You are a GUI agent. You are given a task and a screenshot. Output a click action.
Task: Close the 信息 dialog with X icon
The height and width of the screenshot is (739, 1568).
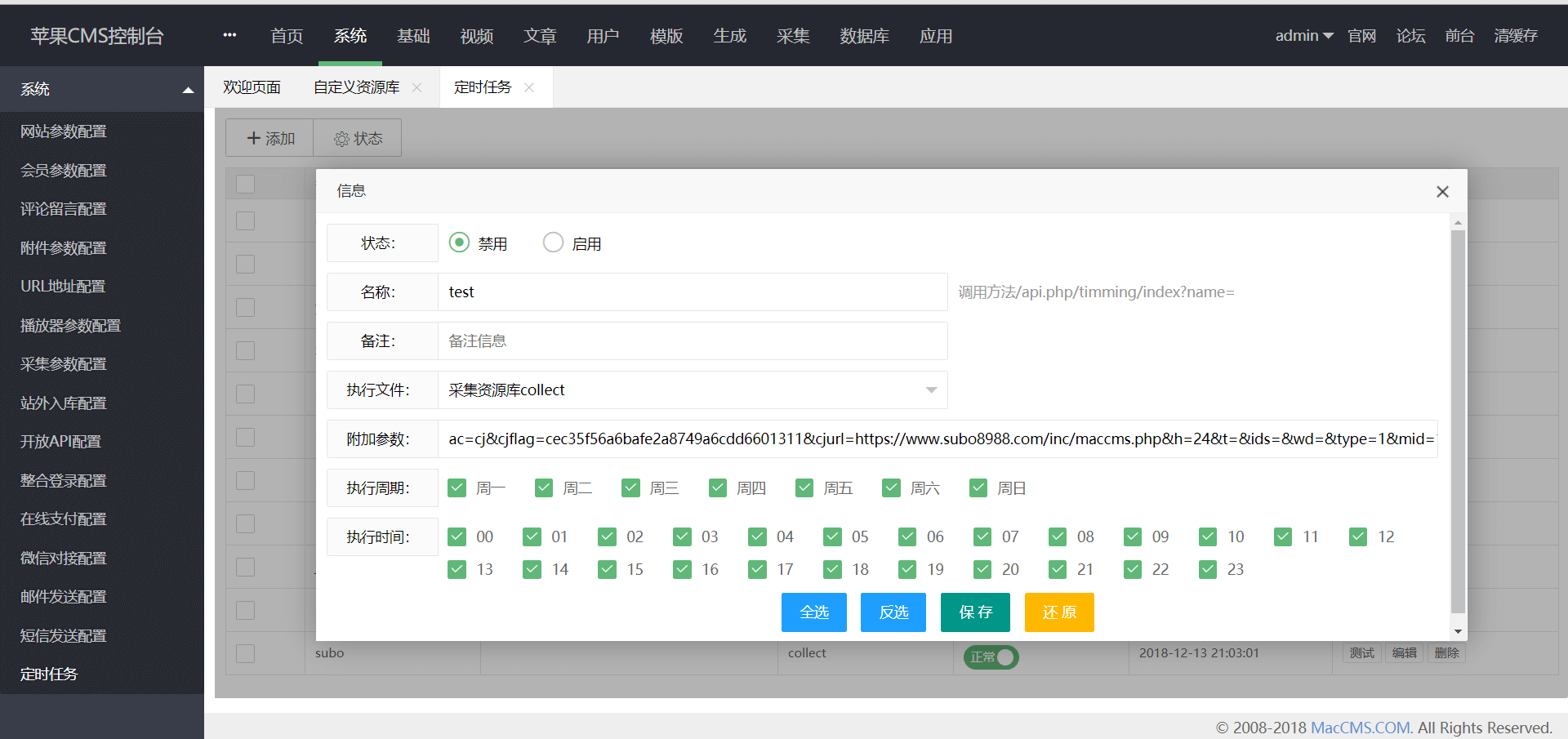(x=1442, y=191)
